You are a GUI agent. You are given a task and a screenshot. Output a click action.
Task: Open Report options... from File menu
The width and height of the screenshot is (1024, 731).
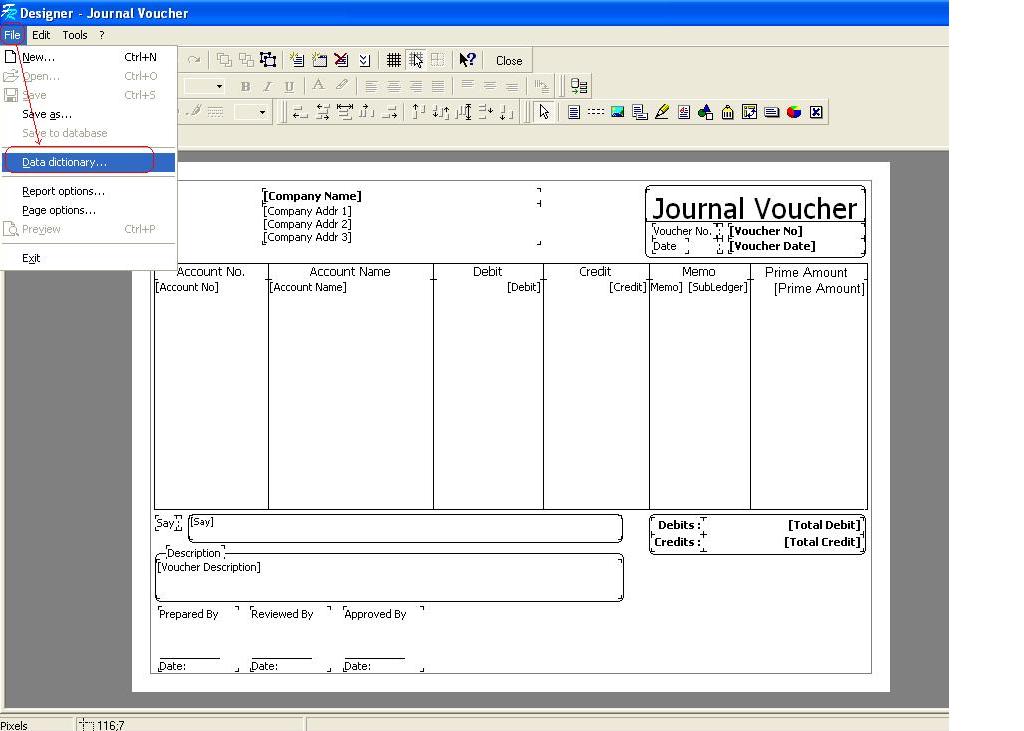click(89, 191)
